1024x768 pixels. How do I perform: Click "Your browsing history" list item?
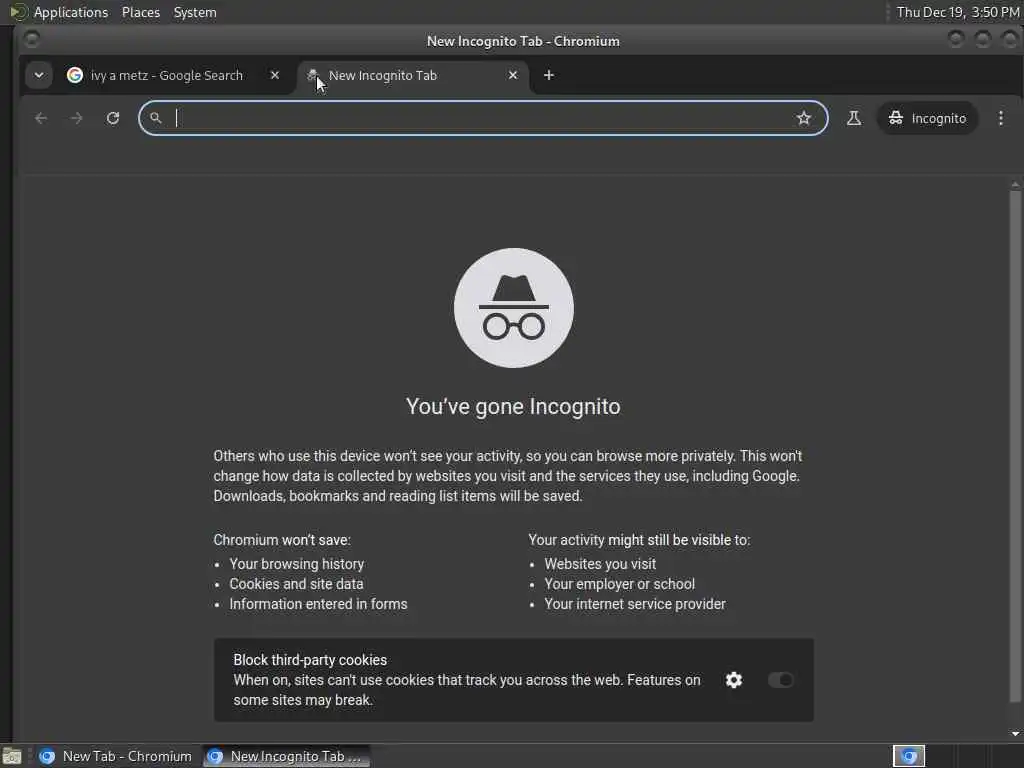296,564
